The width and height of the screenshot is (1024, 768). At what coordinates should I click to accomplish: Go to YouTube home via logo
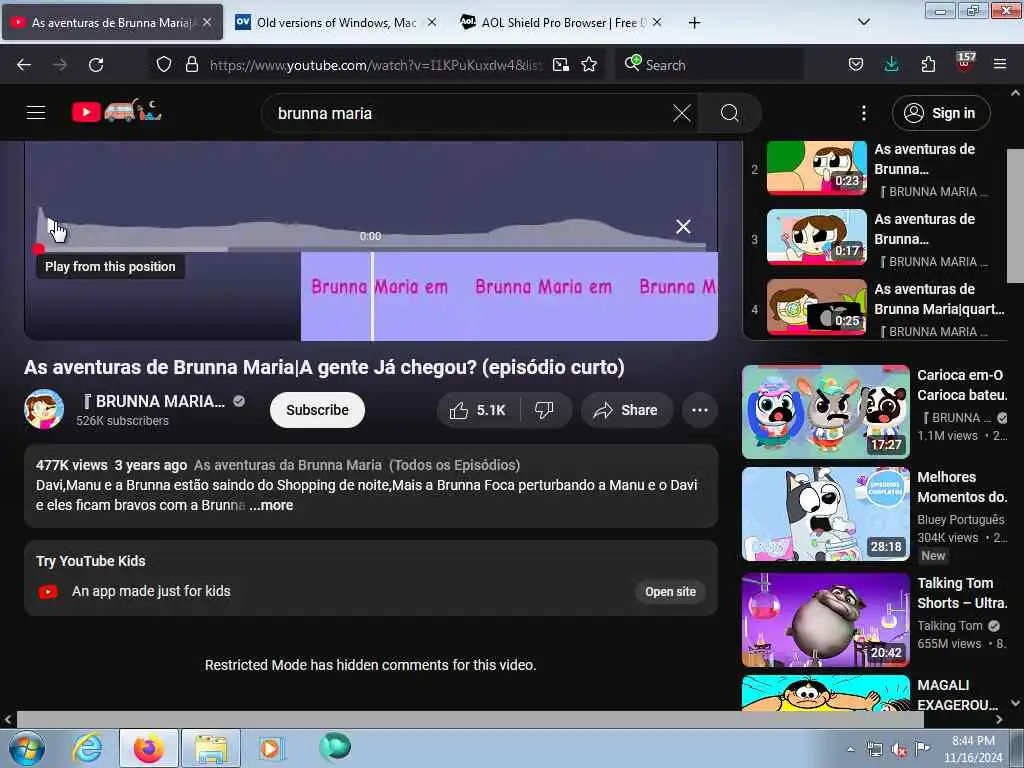point(116,112)
